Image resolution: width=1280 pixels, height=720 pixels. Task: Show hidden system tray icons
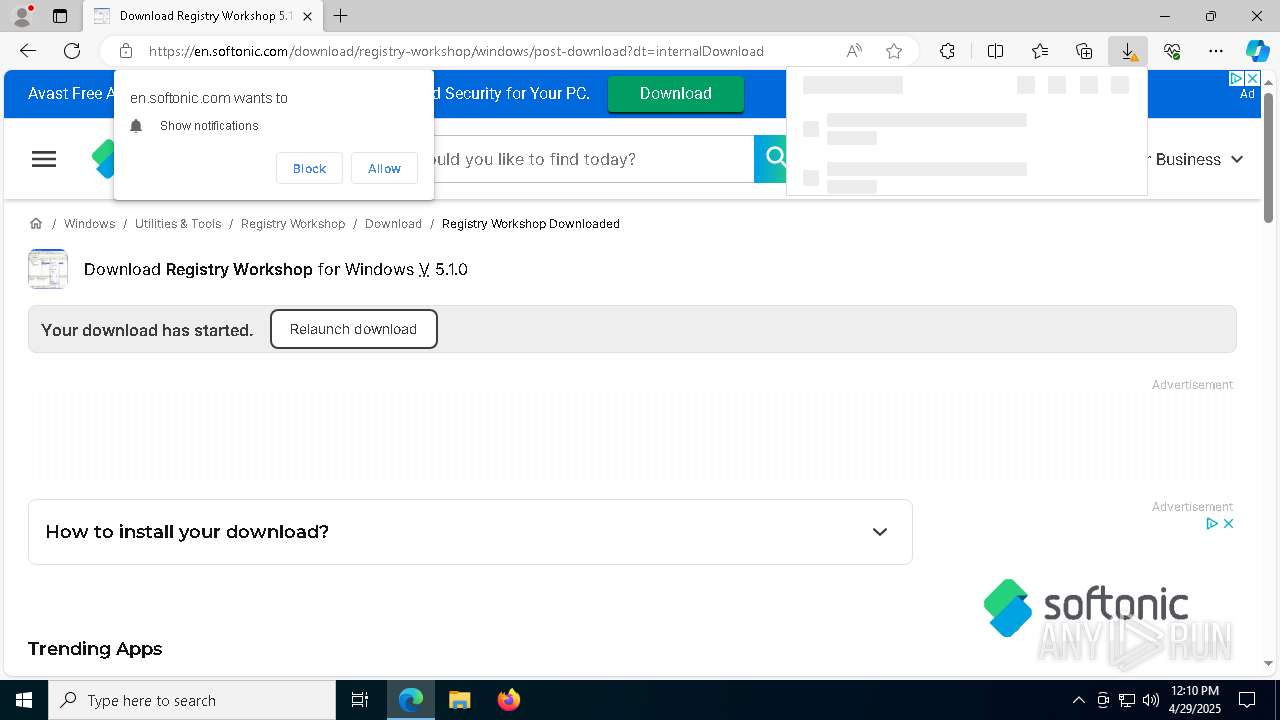pos(1078,700)
